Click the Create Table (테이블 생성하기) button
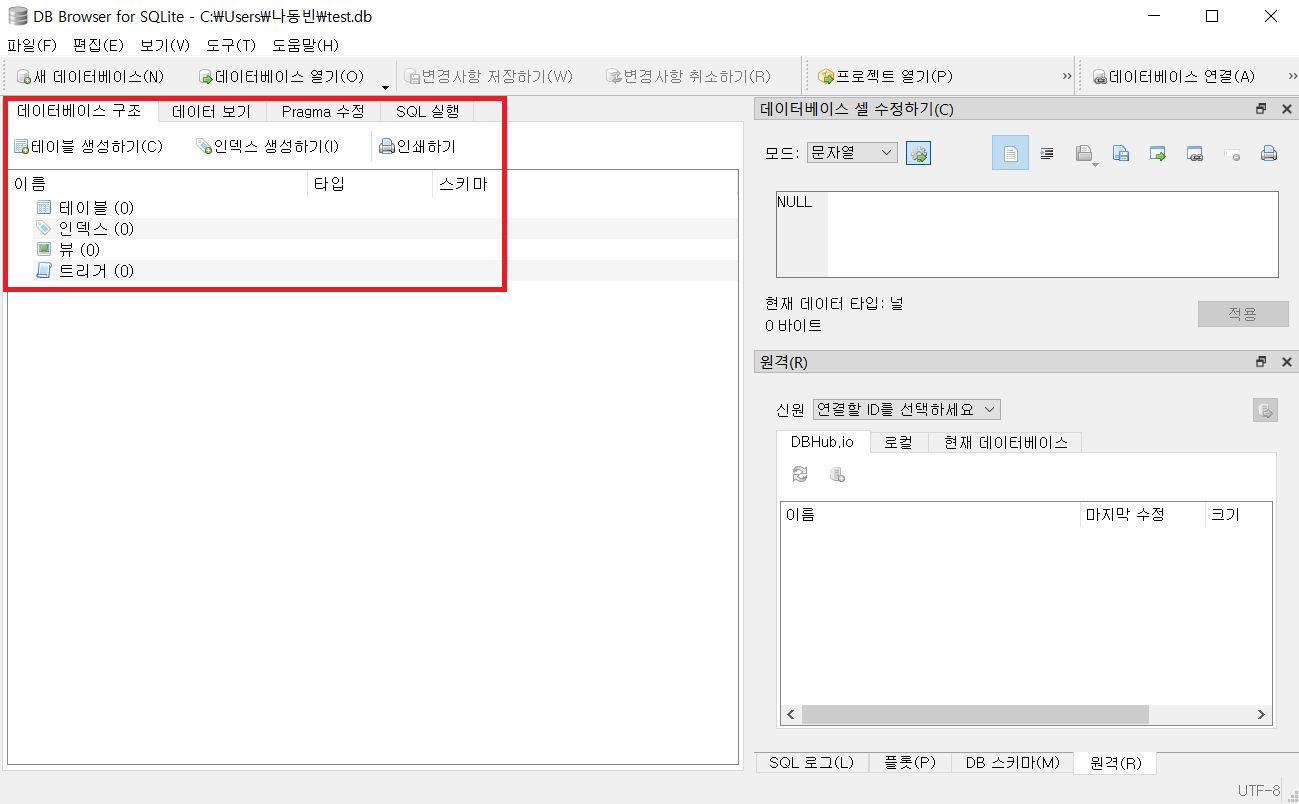The height and width of the screenshot is (804, 1299). (x=88, y=146)
